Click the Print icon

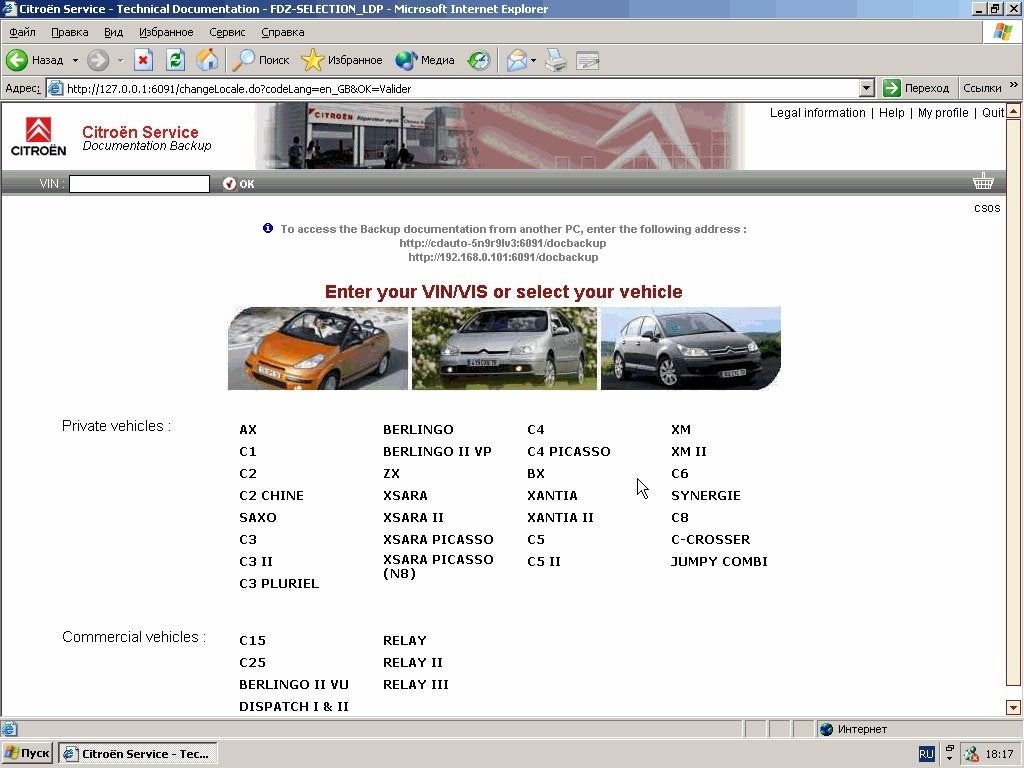pyautogui.click(x=556, y=61)
